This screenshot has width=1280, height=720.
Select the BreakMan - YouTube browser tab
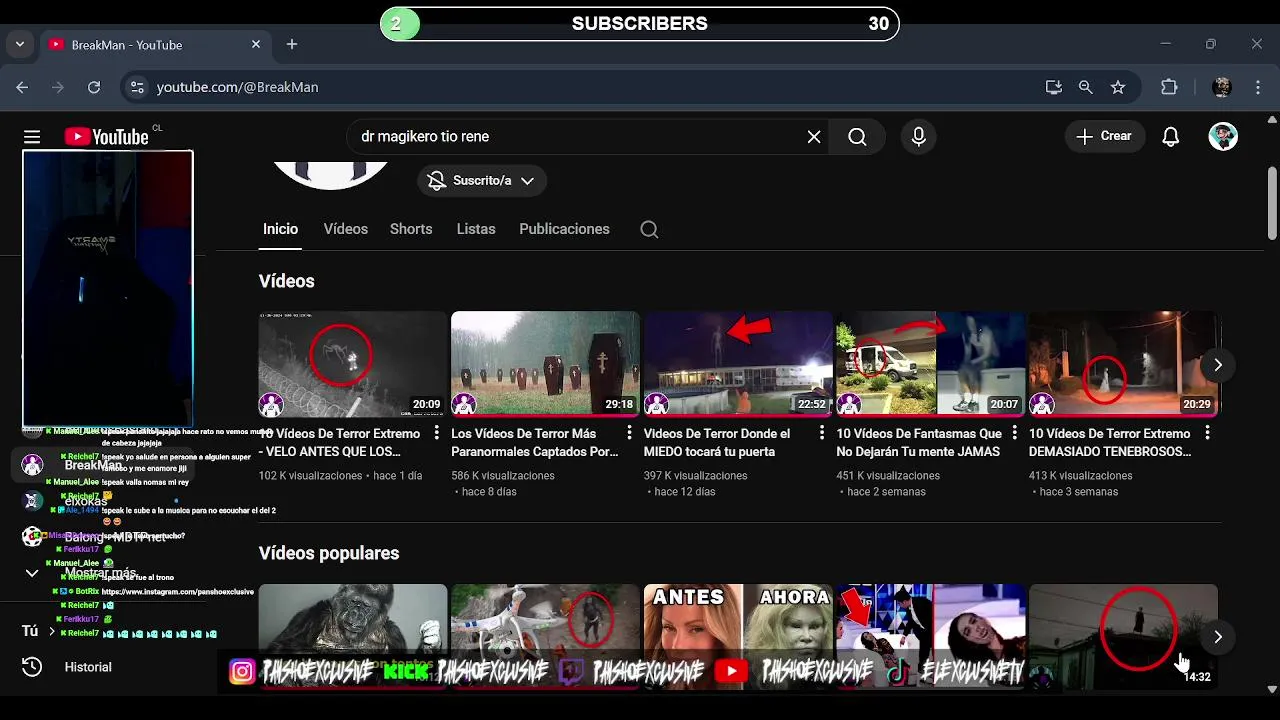coord(155,45)
